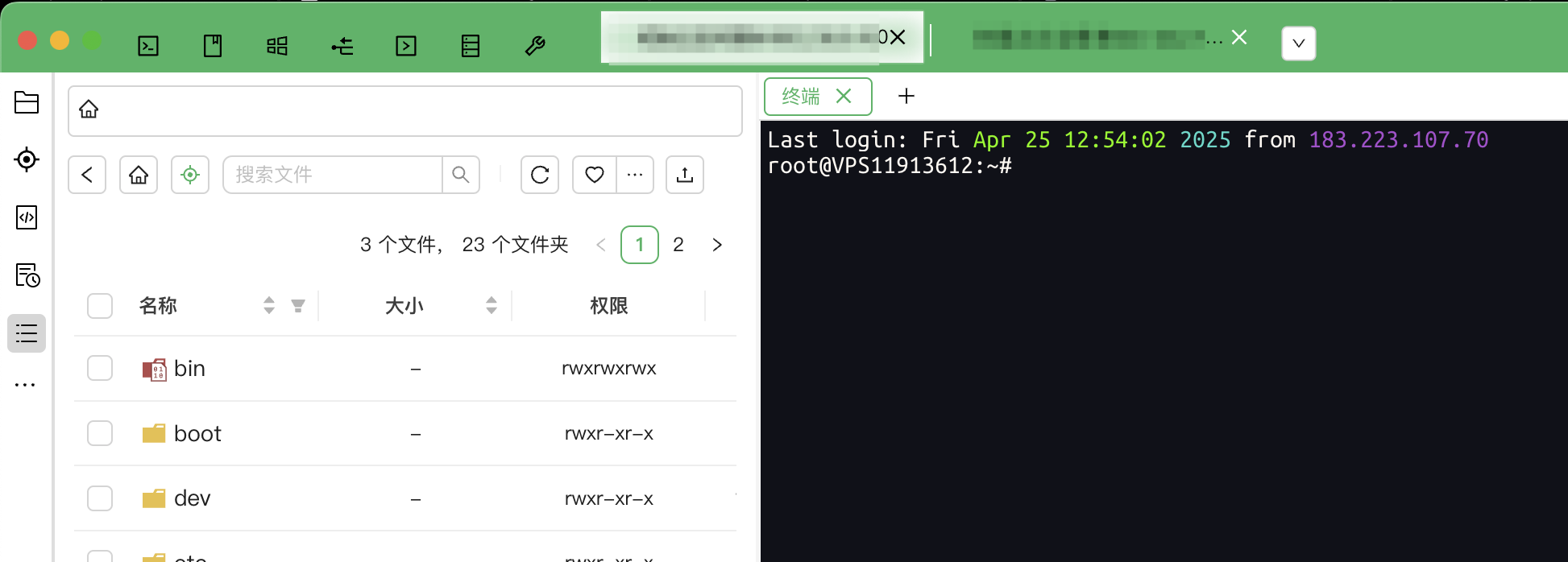Open the folder icon in left sidebar
This screenshot has width=1568, height=562.
click(27, 102)
